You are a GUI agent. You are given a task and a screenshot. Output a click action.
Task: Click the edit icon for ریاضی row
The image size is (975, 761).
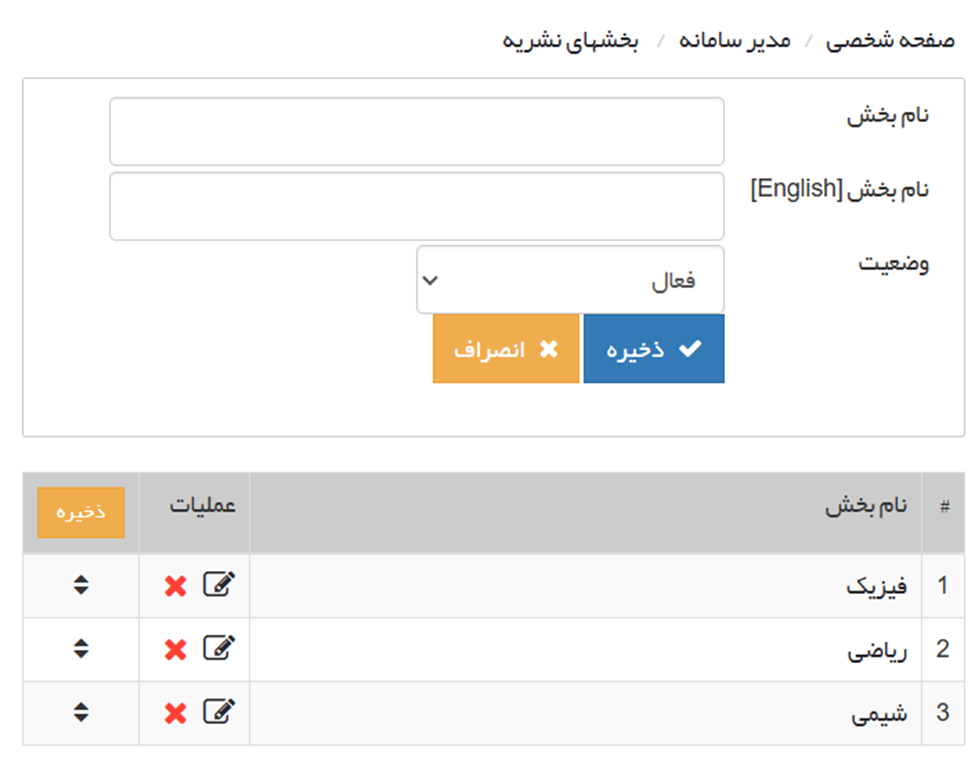coord(219,649)
